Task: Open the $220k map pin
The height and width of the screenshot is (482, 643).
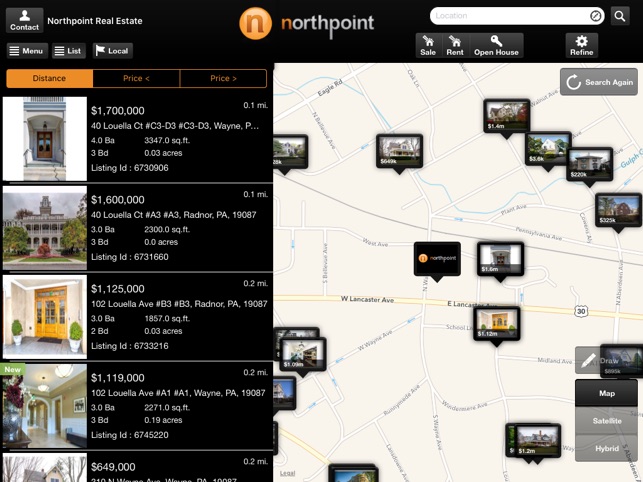Action: tap(590, 164)
